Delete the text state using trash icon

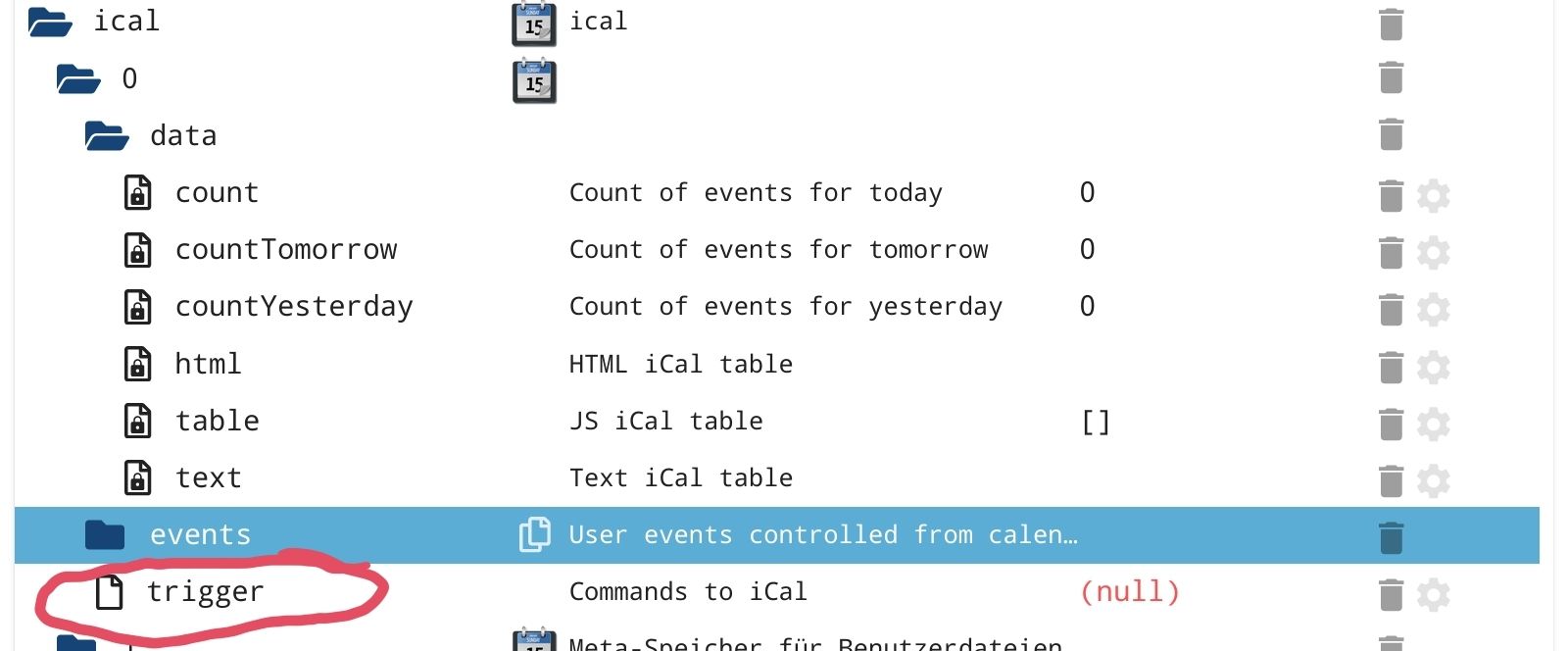click(1391, 480)
